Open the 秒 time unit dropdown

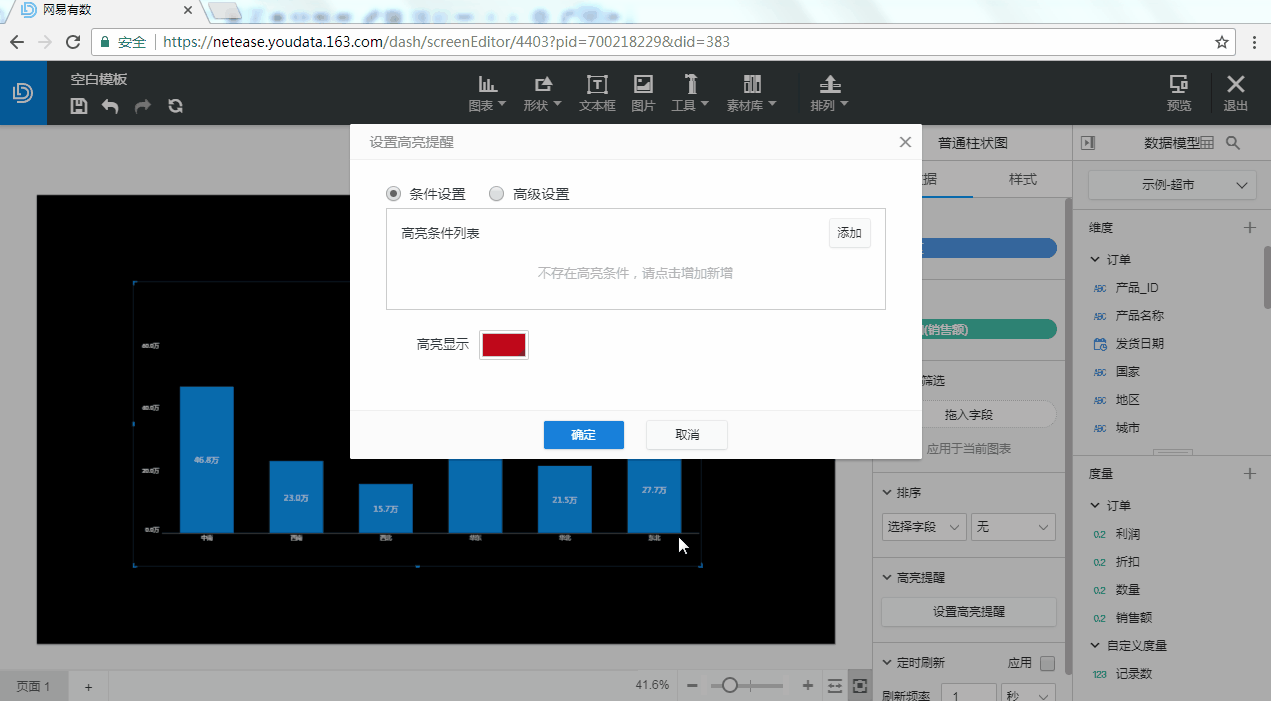tap(1027, 693)
